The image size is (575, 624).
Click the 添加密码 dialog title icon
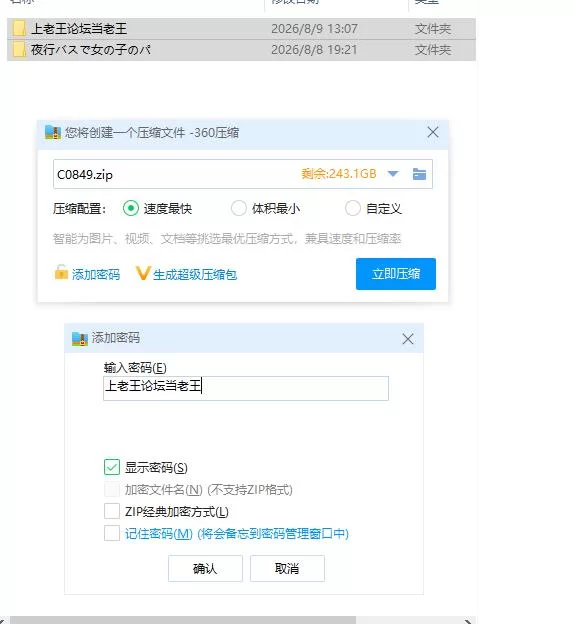pos(80,338)
